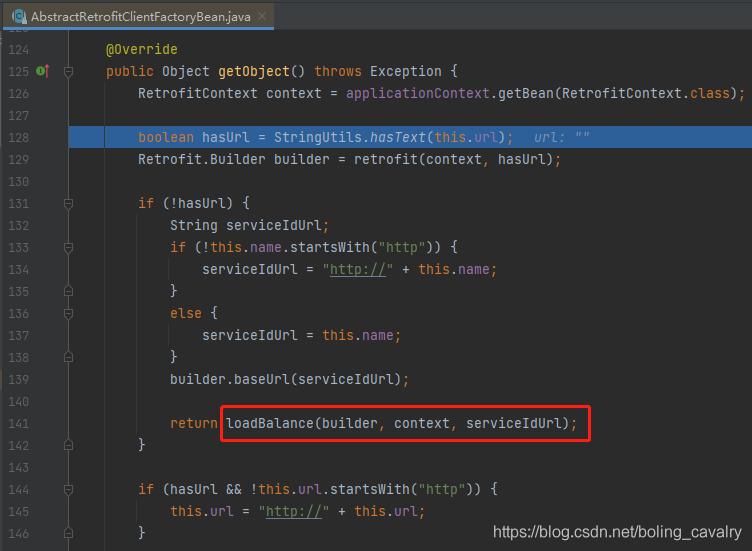Collapse the getObject method fold at line 125
The width and height of the screenshot is (752, 551).
point(69,72)
